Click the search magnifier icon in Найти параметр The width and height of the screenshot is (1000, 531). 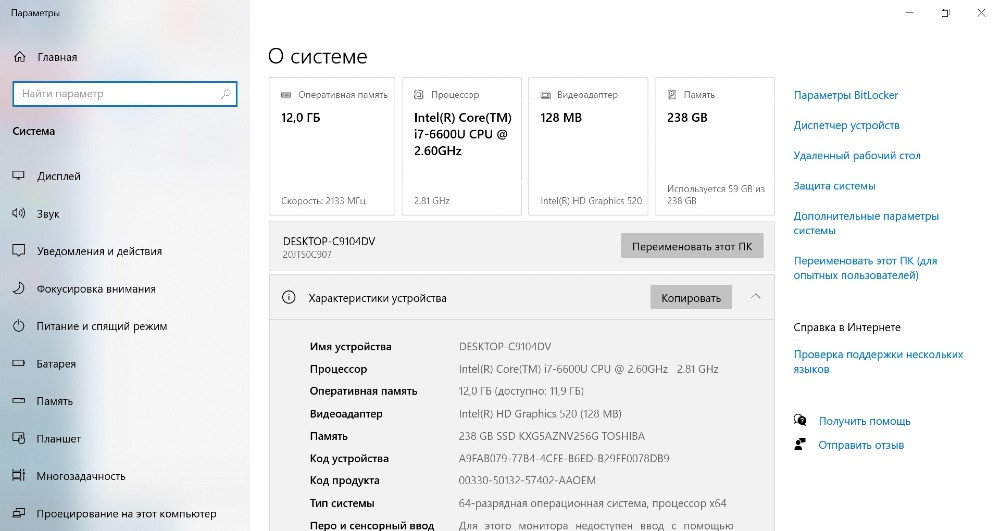tap(225, 94)
